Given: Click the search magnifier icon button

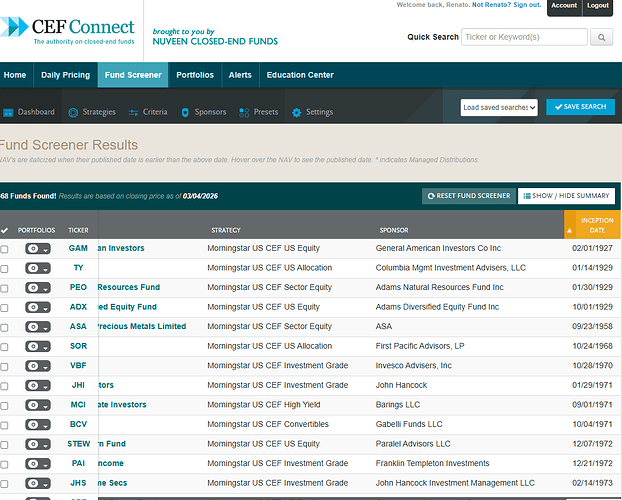Looking at the screenshot, I should 602,37.
